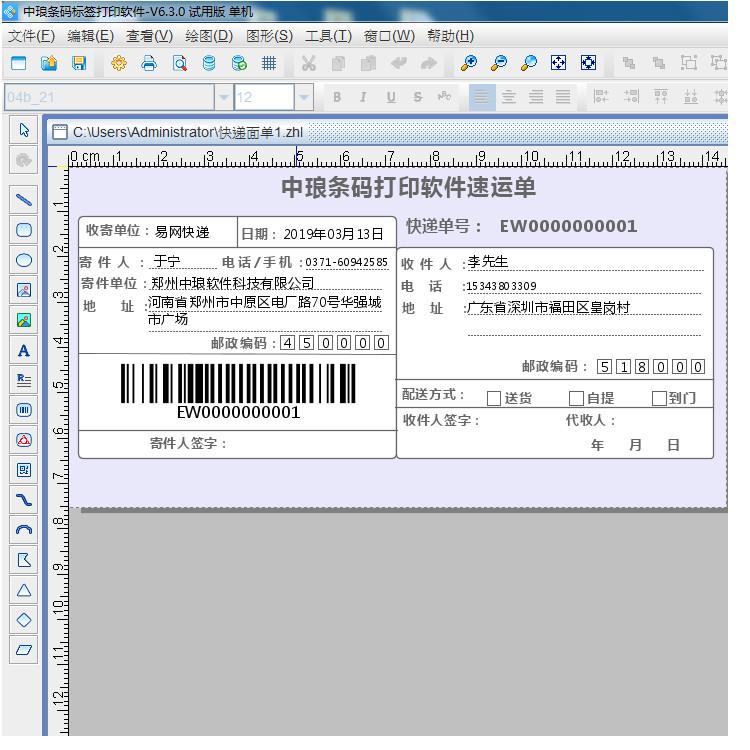750x750 pixels.
Task: Open the 窗口(W) menu
Action: (x=389, y=36)
